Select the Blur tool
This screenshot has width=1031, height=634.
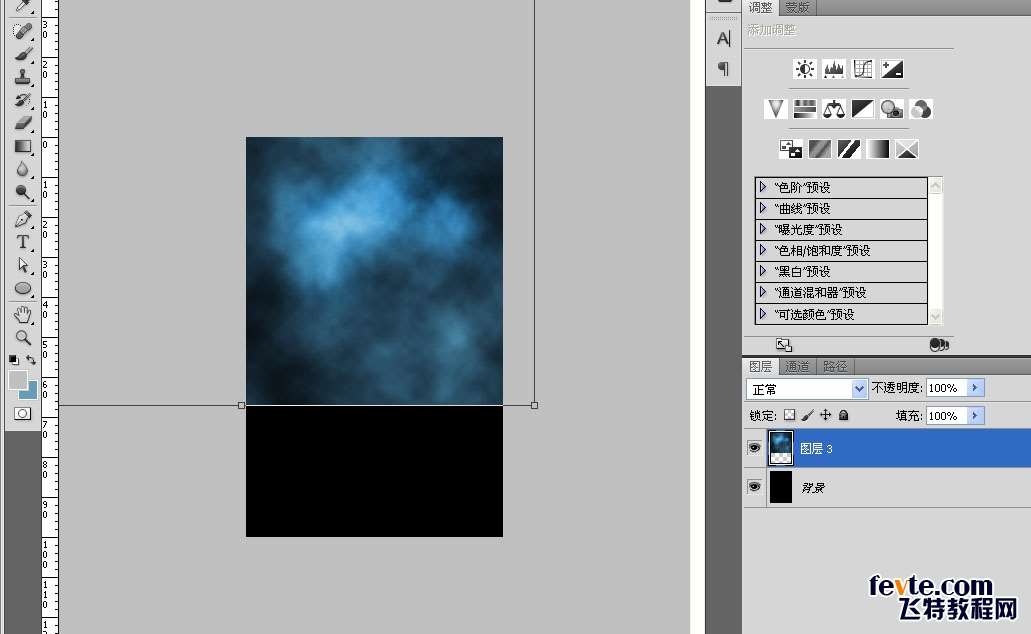(22, 169)
